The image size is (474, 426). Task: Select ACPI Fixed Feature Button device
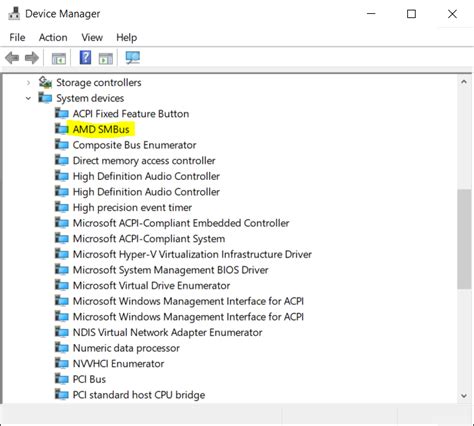(131, 114)
